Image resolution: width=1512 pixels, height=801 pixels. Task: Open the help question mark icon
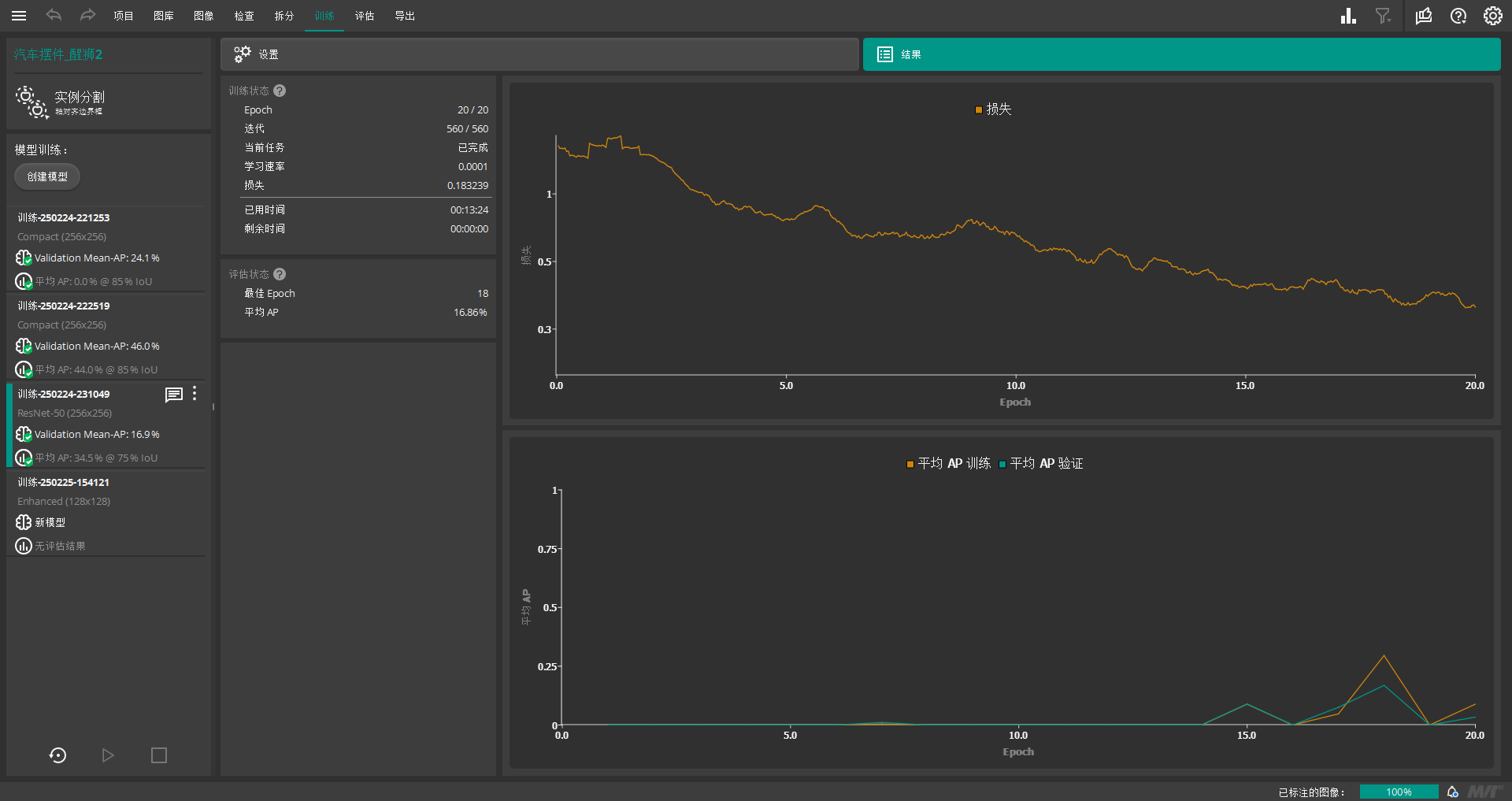click(1458, 16)
